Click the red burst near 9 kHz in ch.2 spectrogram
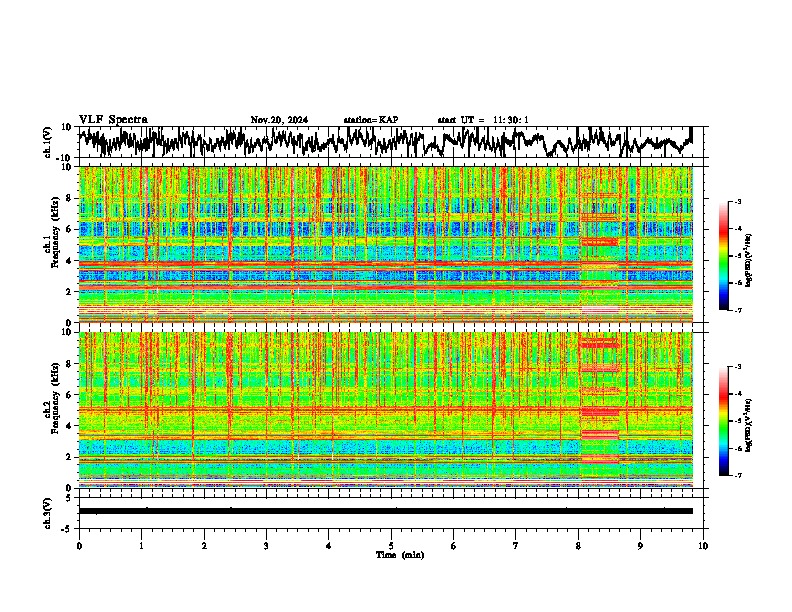Viewport: 792px width, 612px height. pos(600,343)
